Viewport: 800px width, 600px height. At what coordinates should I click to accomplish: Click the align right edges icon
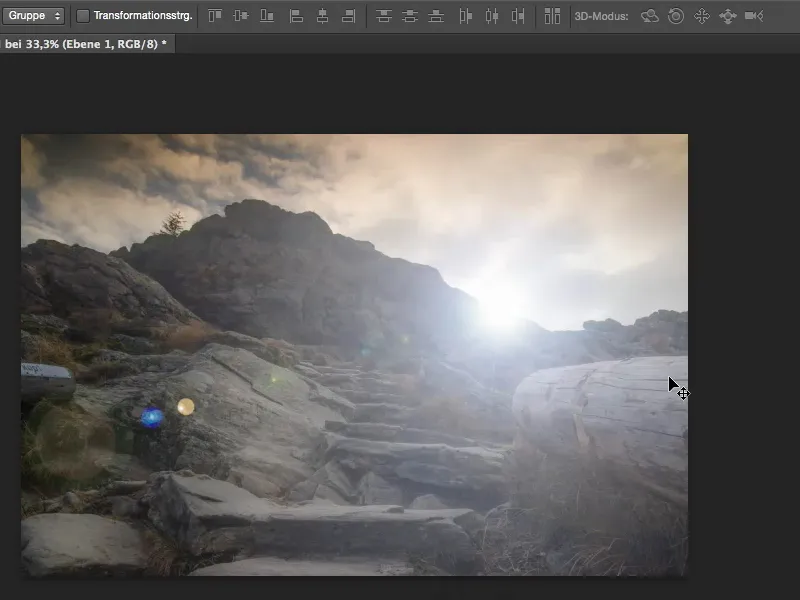click(348, 16)
